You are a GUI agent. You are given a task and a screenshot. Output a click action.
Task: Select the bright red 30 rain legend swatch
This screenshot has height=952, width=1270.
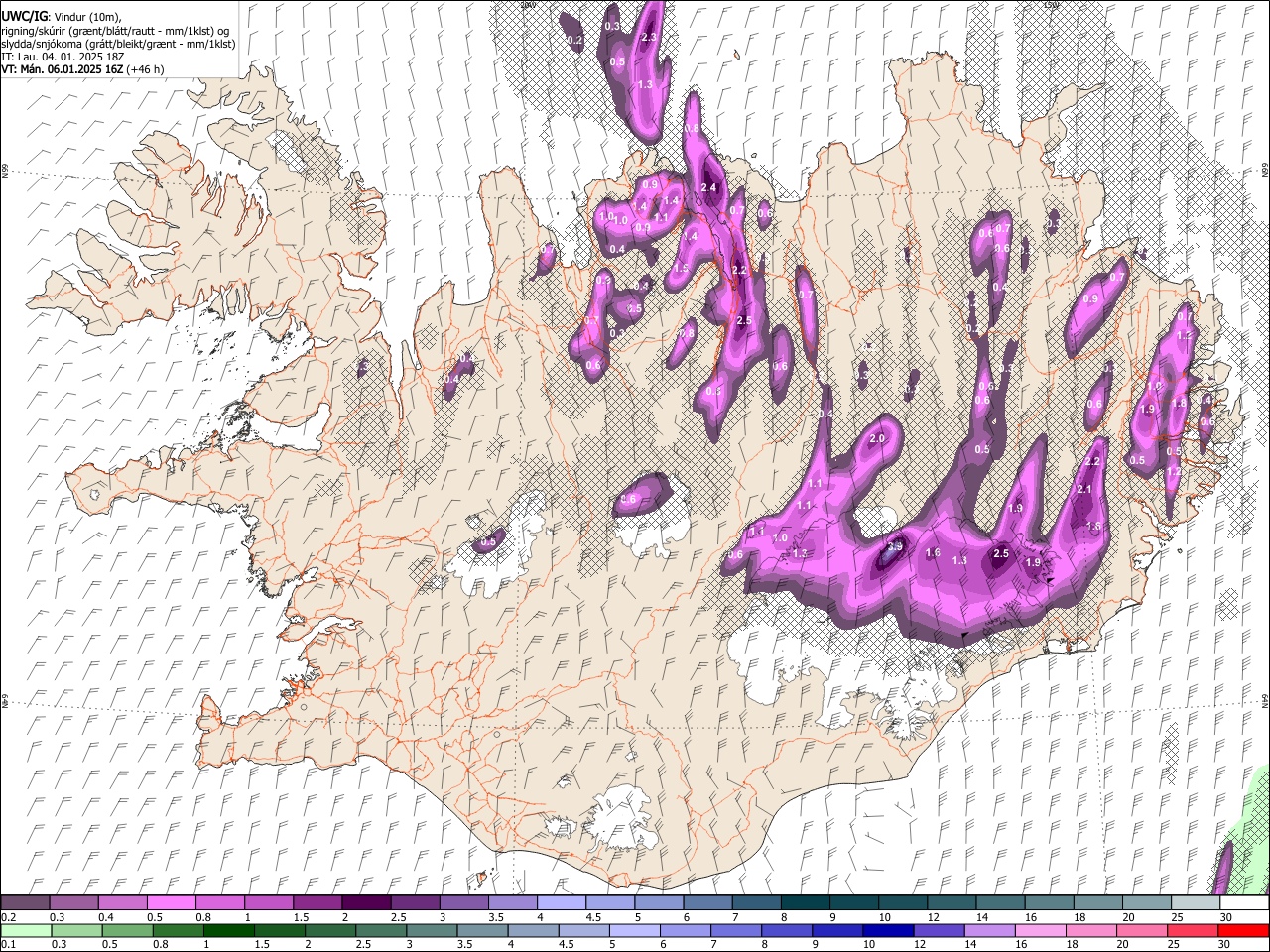click(1243, 930)
